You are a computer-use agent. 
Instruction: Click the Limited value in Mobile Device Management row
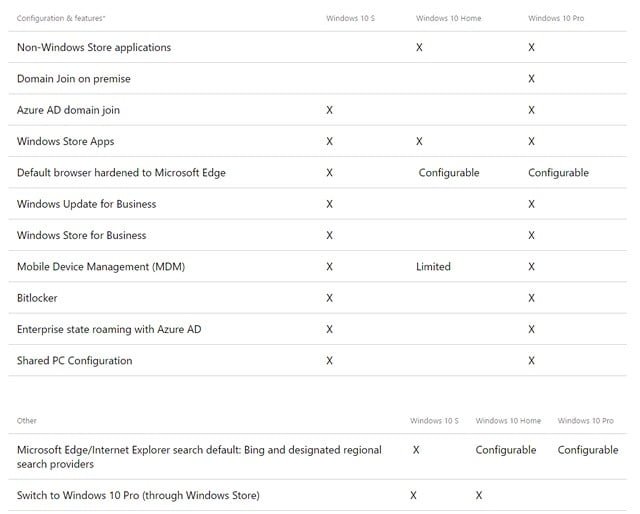(433, 267)
